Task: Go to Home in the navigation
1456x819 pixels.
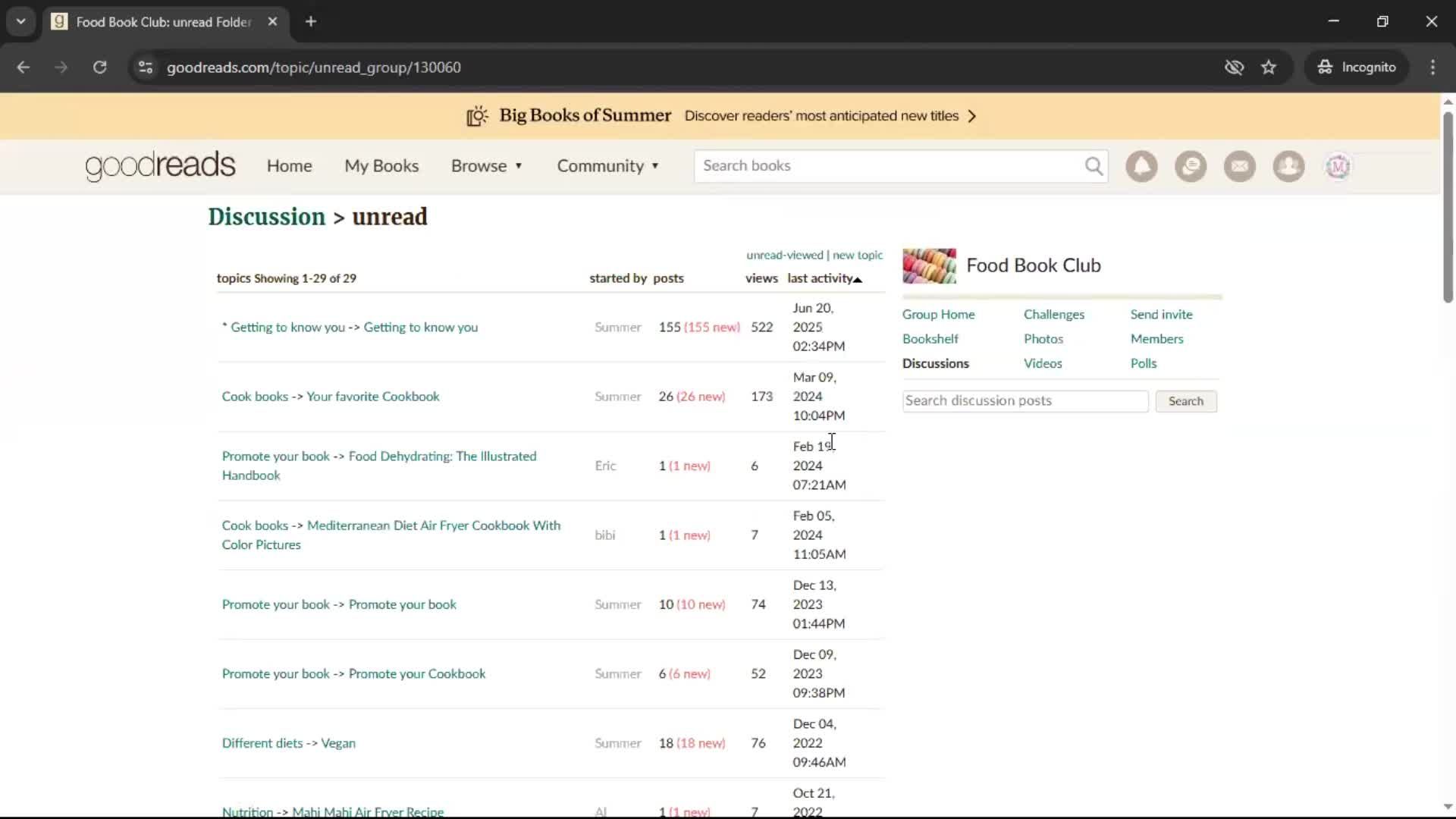Action: click(289, 166)
